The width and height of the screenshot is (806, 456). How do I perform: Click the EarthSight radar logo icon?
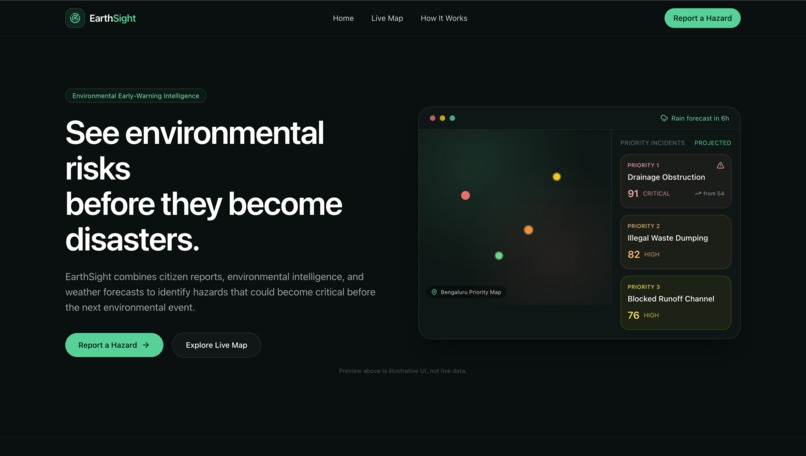click(75, 18)
